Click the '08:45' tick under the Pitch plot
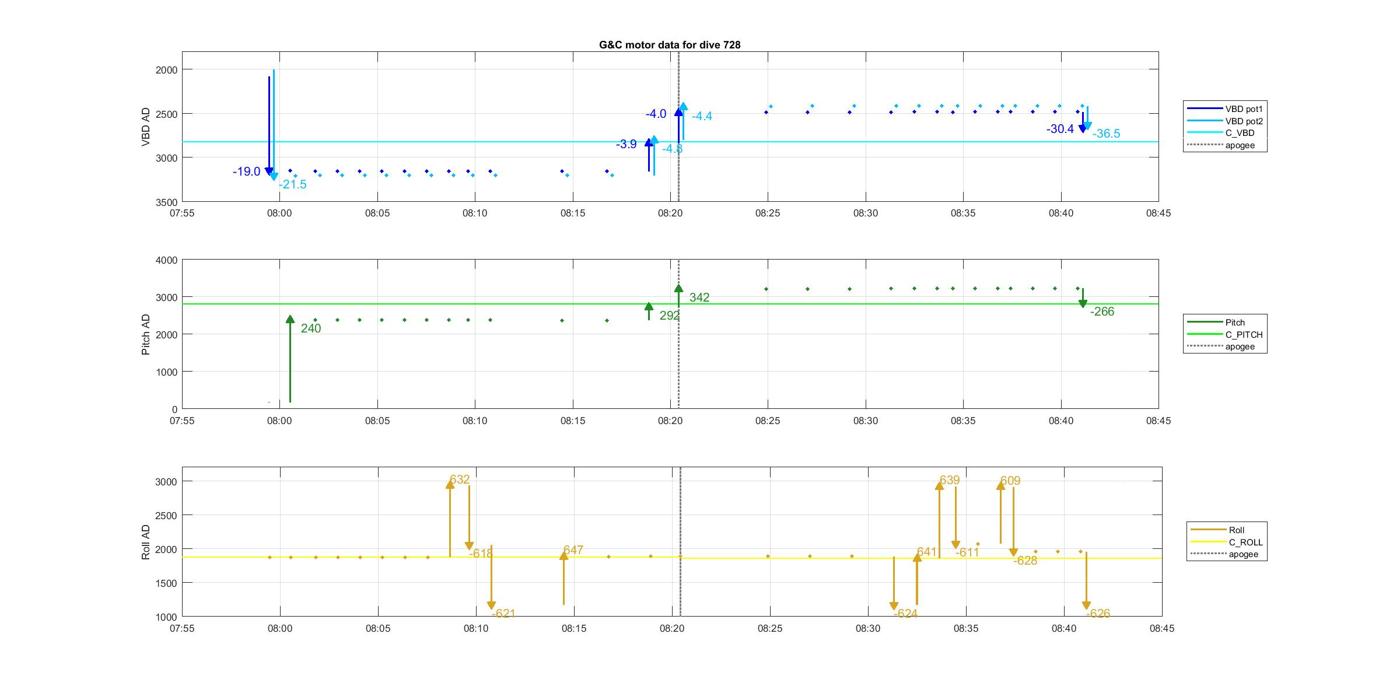The width and height of the screenshot is (1400, 693). click(1158, 421)
